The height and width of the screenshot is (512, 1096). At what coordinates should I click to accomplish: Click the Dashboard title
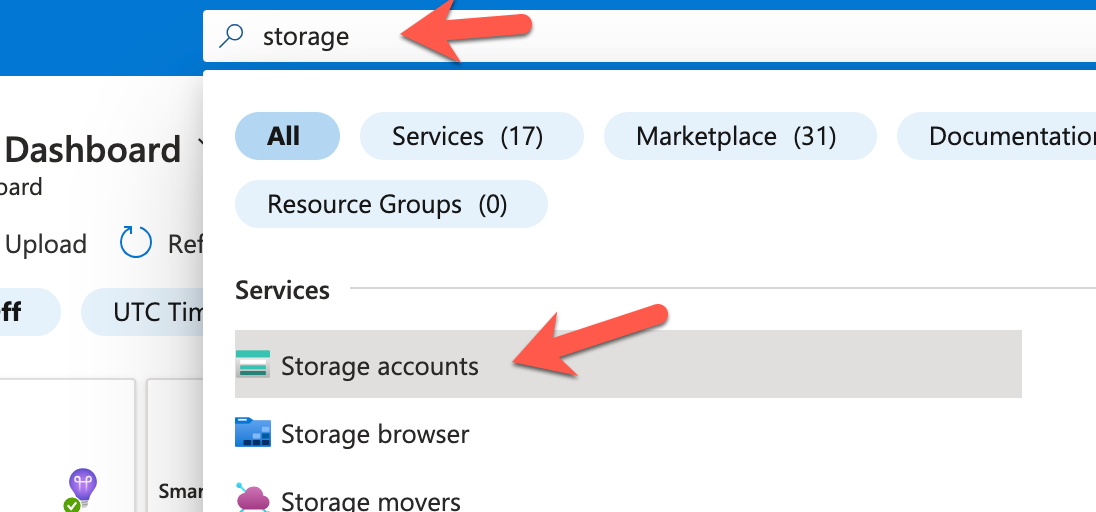pos(92,150)
